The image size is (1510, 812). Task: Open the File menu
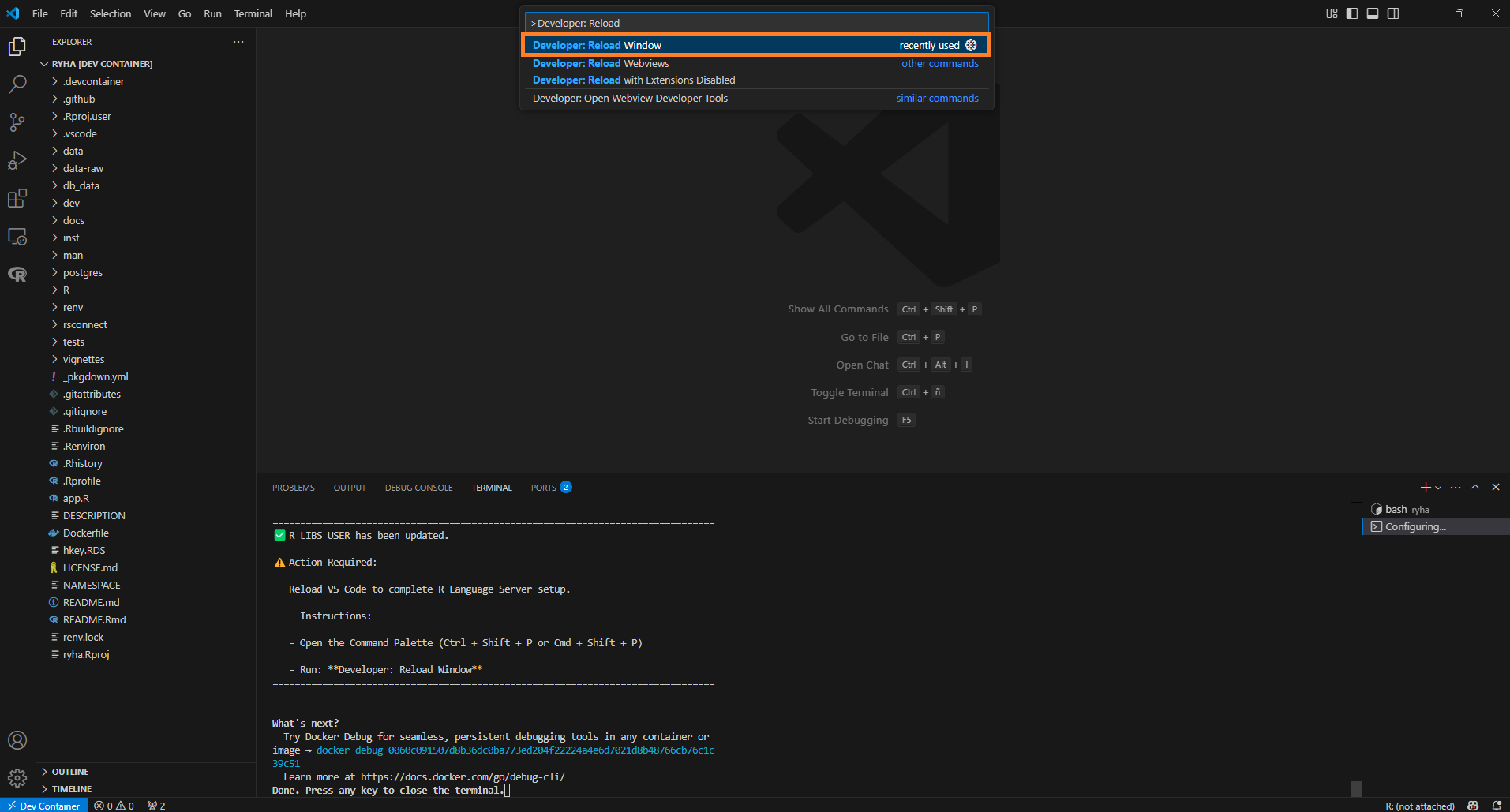click(x=40, y=13)
